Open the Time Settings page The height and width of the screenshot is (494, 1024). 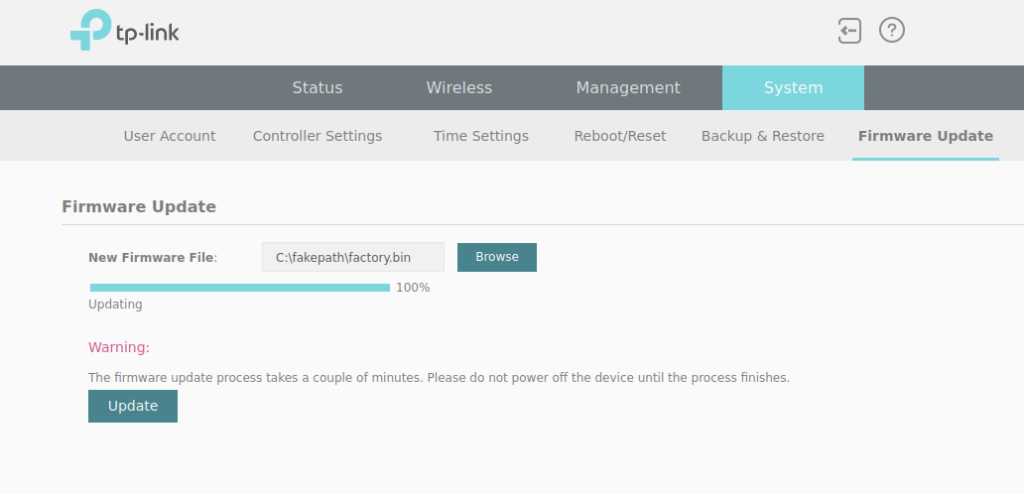pyautogui.click(x=481, y=136)
